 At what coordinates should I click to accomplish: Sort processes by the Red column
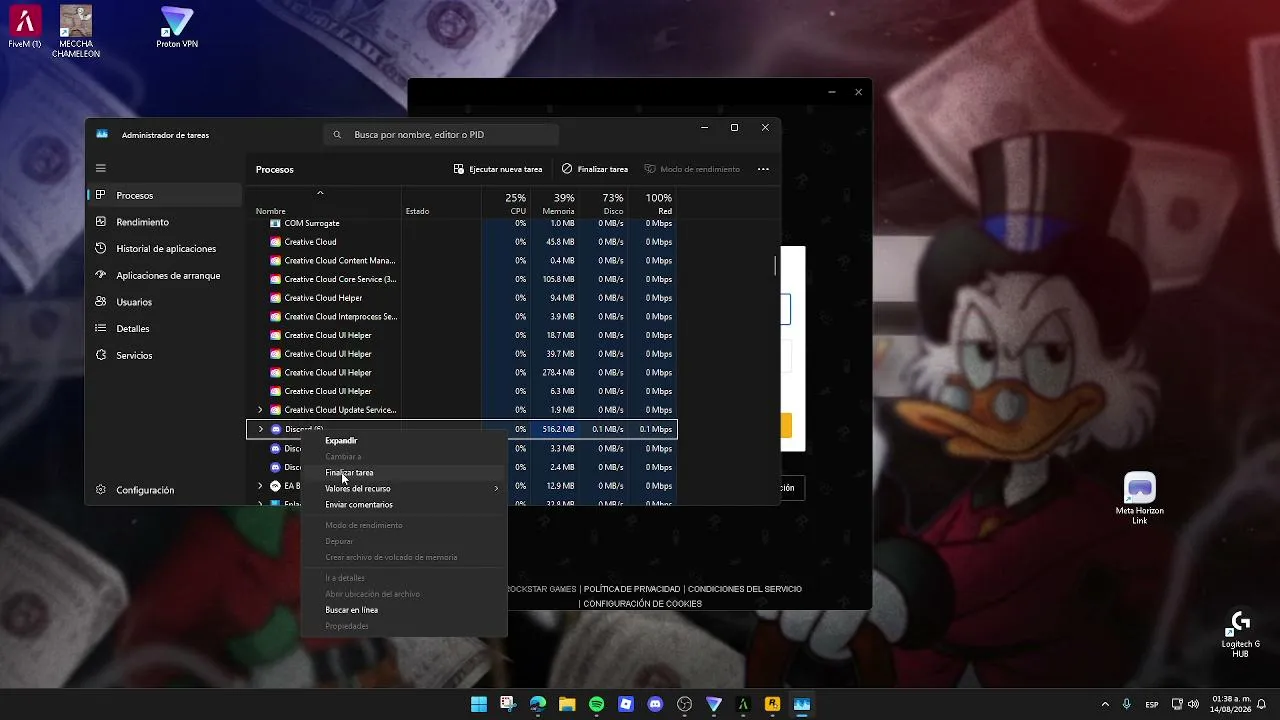coord(652,203)
